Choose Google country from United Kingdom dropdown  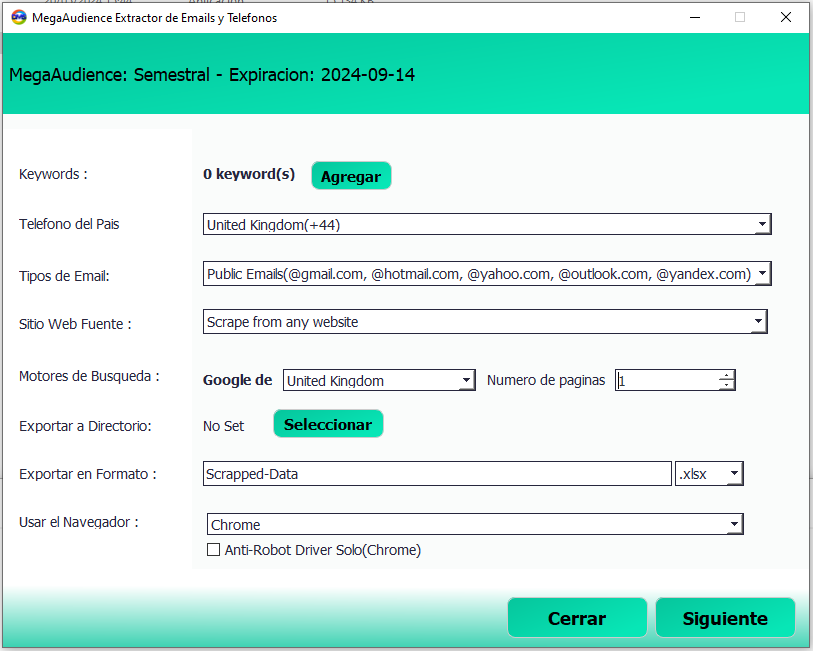coord(379,380)
